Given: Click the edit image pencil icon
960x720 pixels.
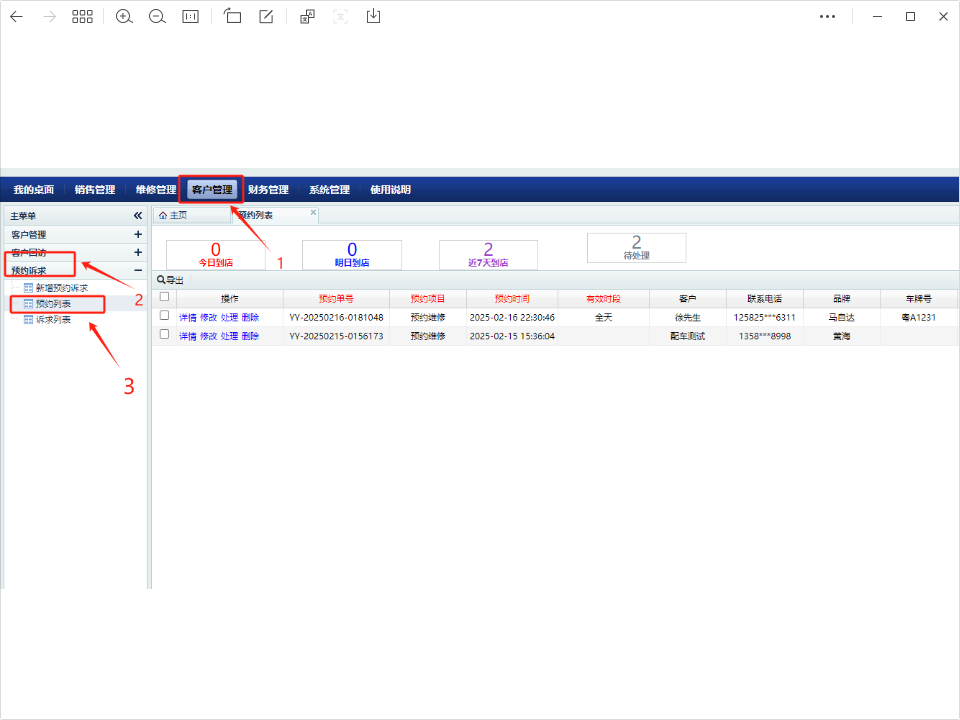Looking at the screenshot, I should pyautogui.click(x=266, y=17).
